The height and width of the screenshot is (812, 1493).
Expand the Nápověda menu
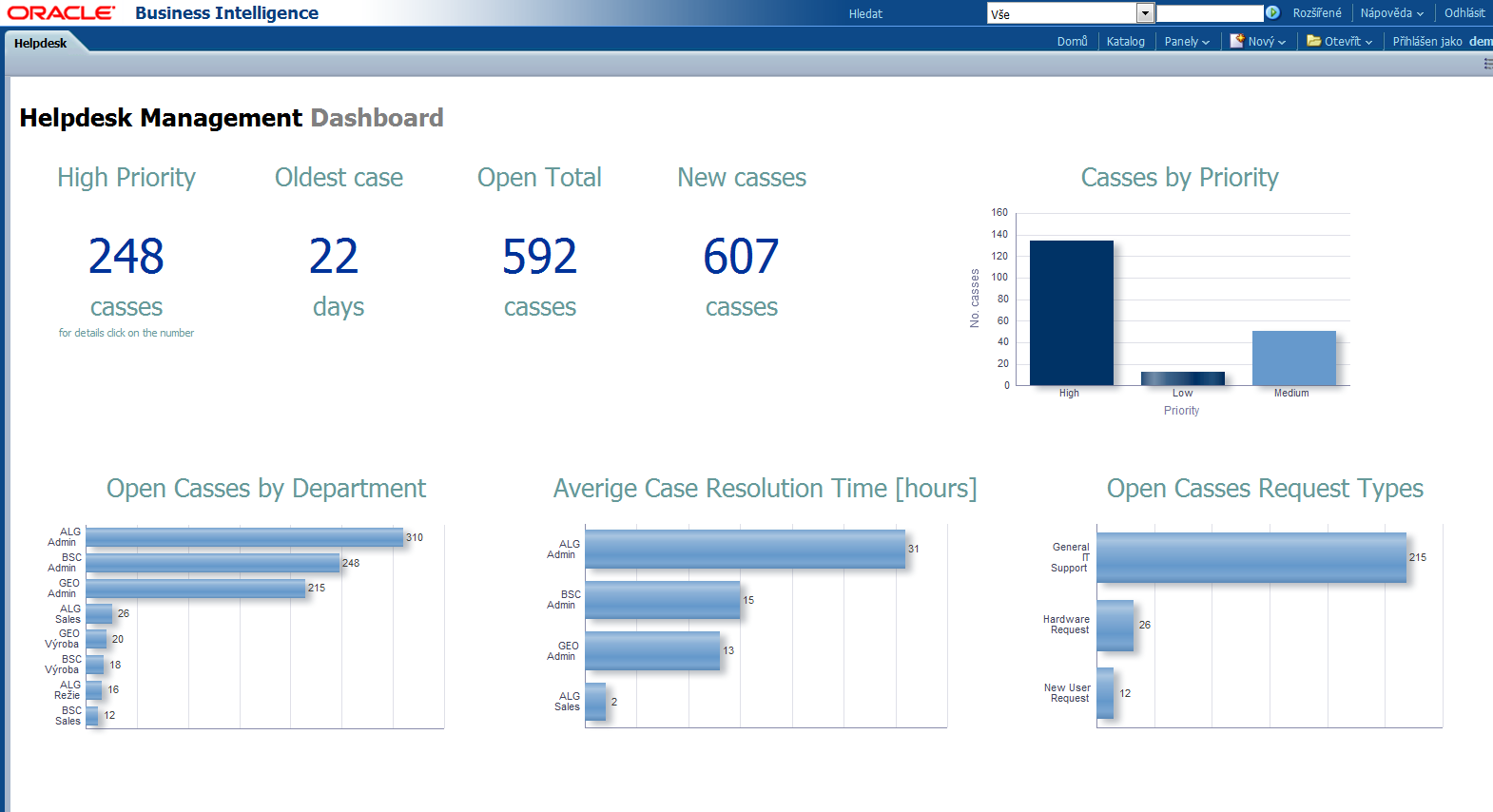1392,13
